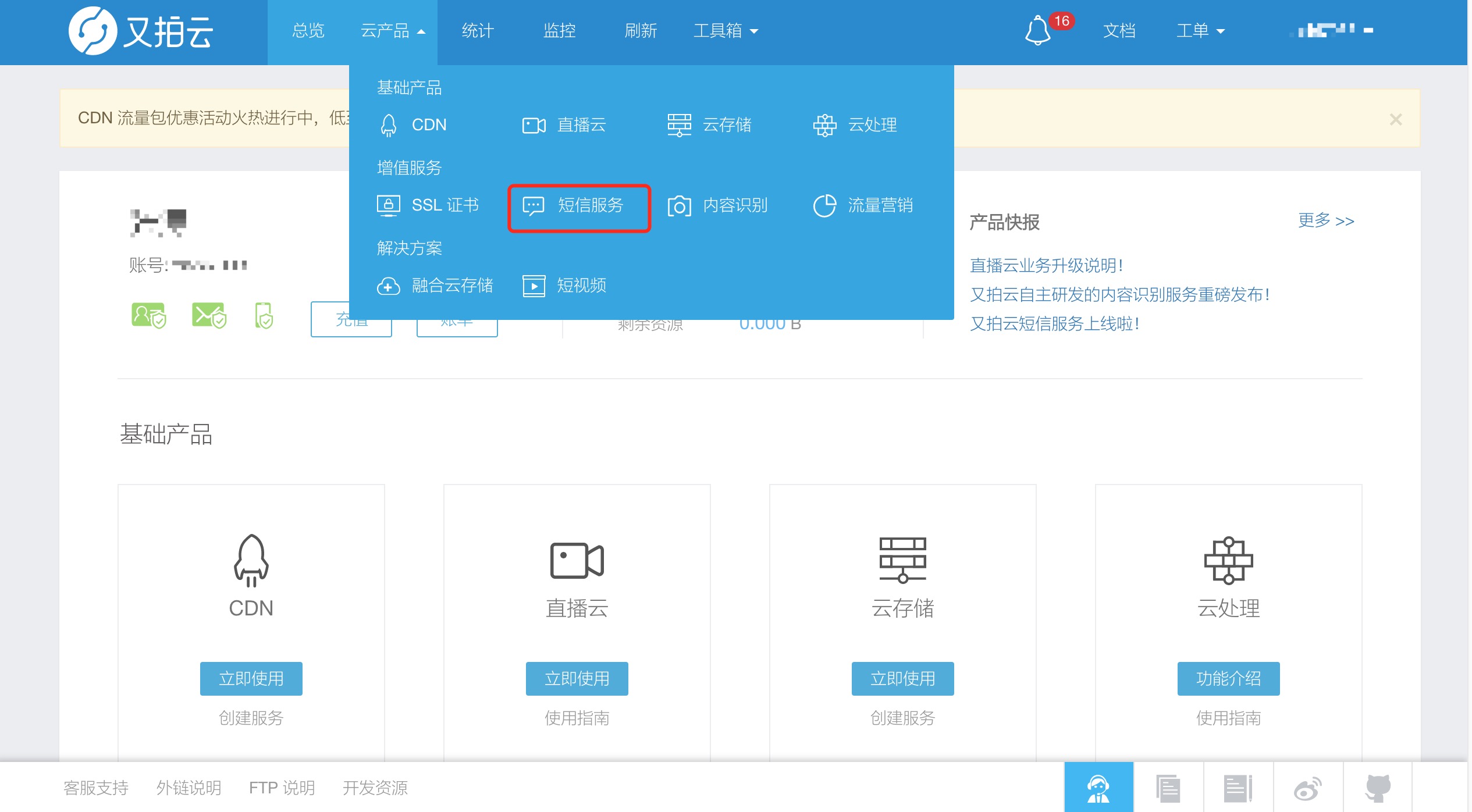Click the 直播云 camera icon in the dropdown
Image resolution: width=1472 pixels, height=812 pixels.
click(x=534, y=125)
